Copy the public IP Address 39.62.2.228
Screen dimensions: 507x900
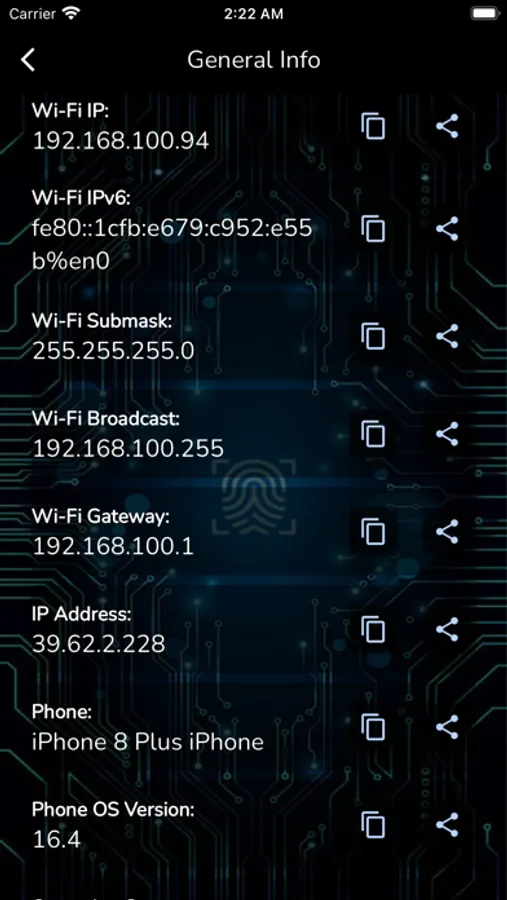373,630
